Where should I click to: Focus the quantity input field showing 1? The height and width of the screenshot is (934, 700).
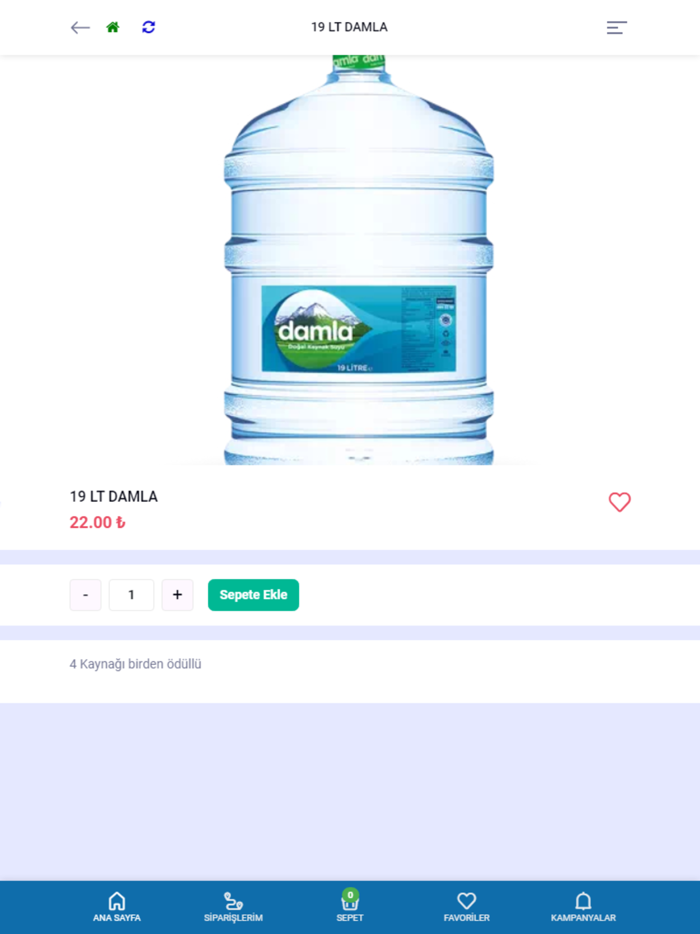coord(131,594)
